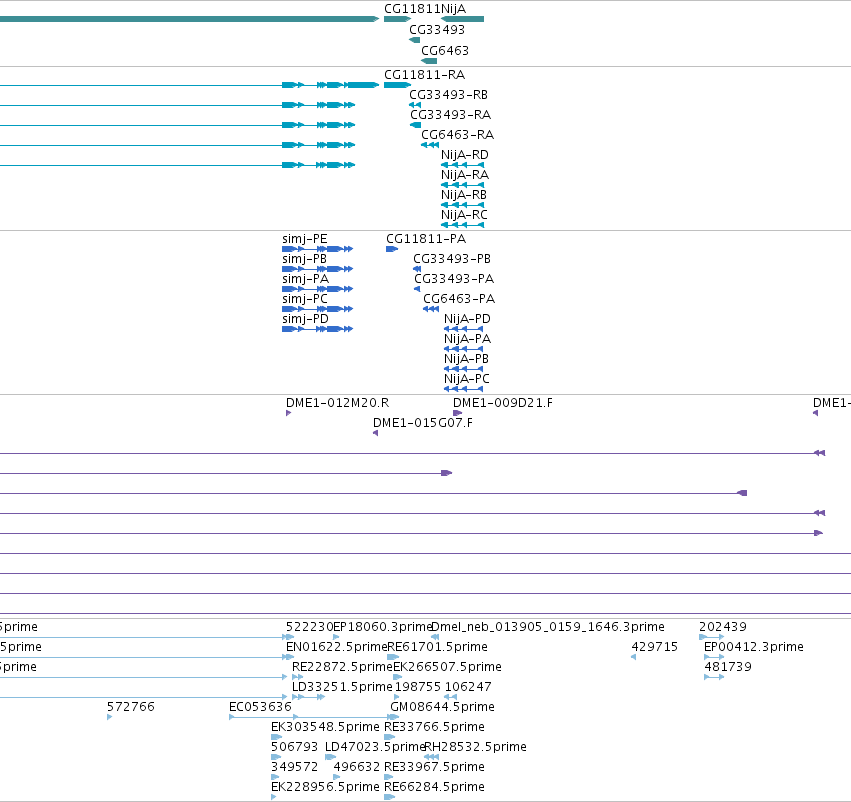Screen dimensions: 851x802
Task: Select the CG11811-PA protein
Action: tap(392, 249)
